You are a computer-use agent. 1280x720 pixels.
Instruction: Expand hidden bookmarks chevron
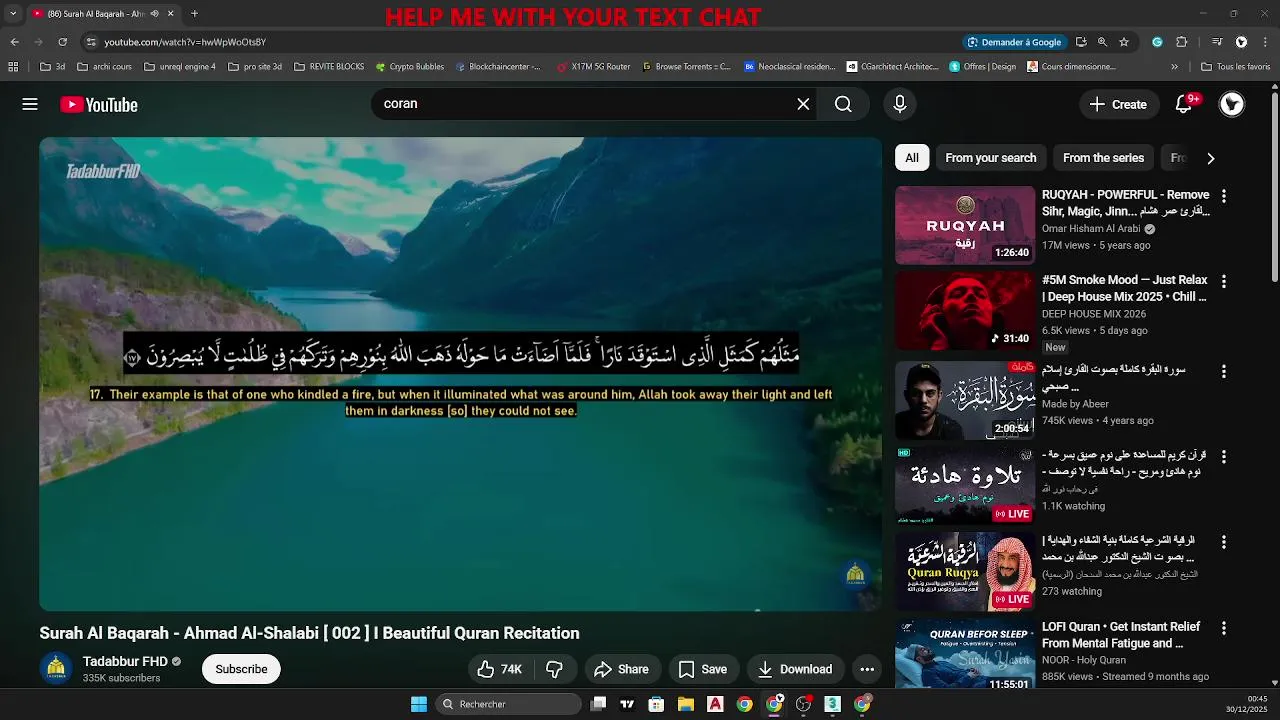[1176, 67]
